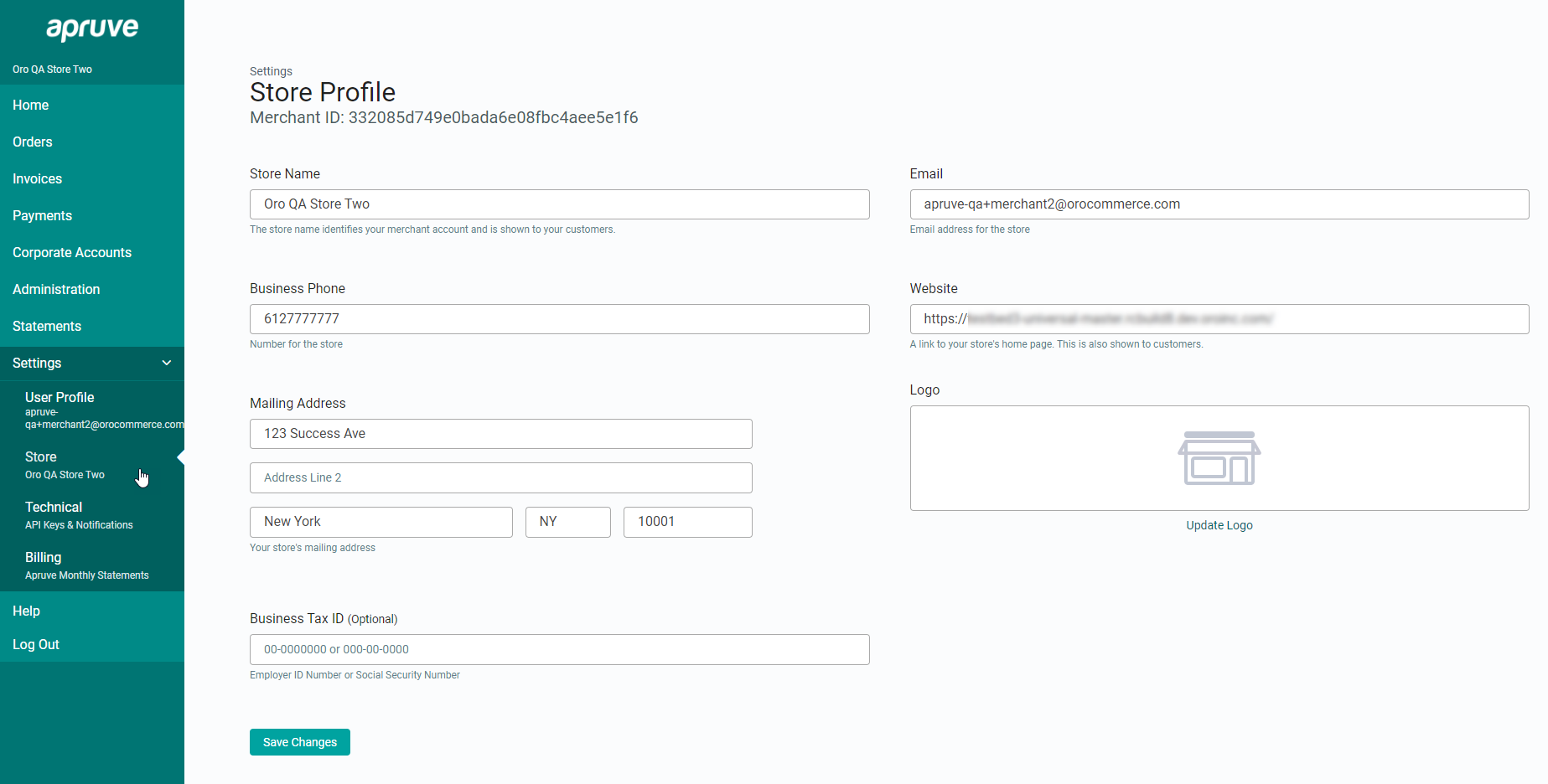
Task: Click the Mailing Address label
Action: 298,403
